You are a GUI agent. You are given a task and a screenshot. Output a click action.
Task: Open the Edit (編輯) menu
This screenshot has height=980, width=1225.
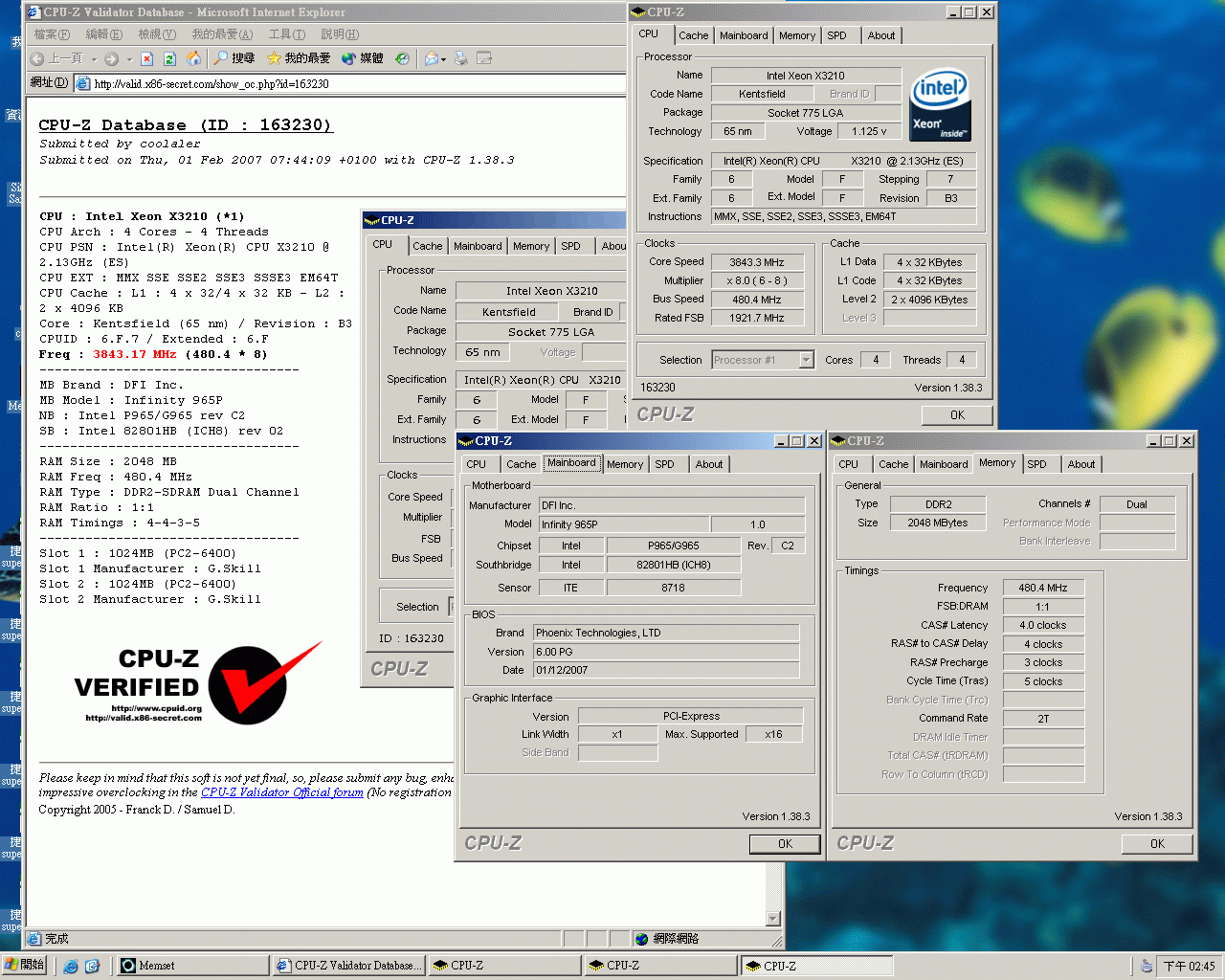103,34
